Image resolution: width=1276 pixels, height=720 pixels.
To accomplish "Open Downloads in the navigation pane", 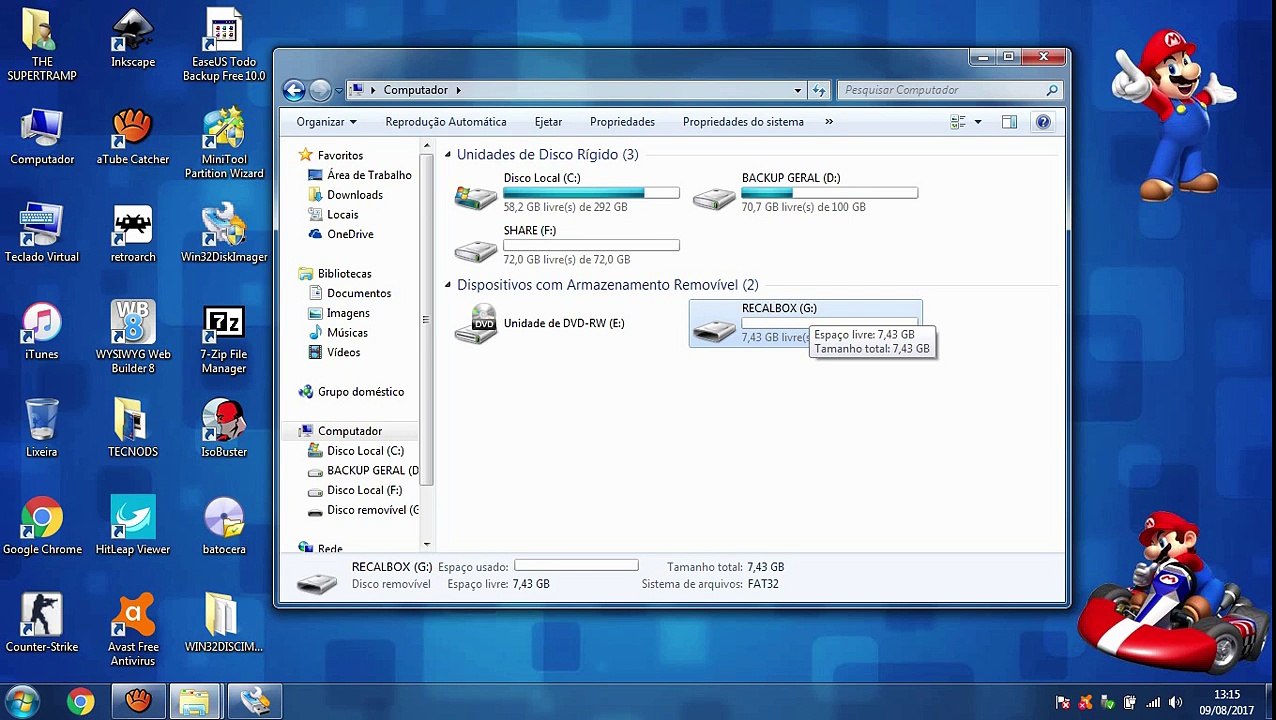I will [346, 195].
